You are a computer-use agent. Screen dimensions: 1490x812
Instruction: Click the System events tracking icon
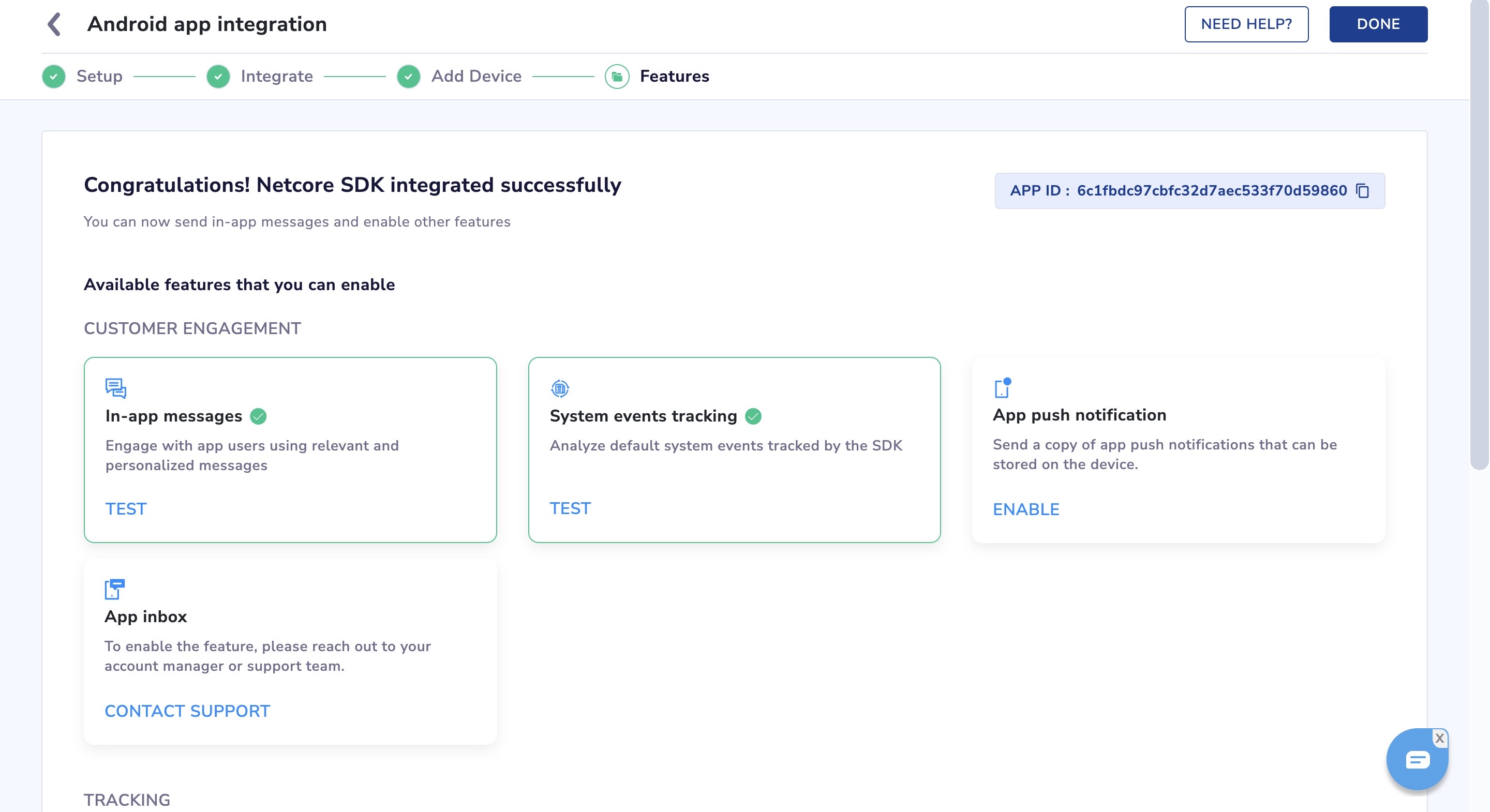coord(560,388)
